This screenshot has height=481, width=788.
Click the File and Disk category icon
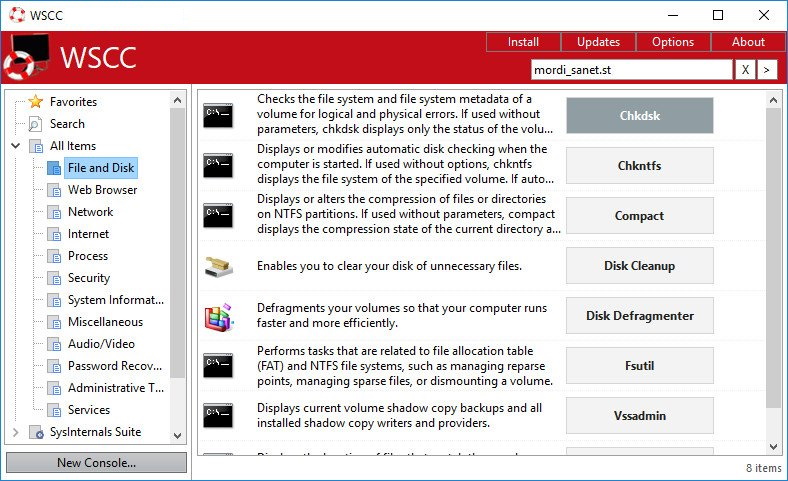[x=54, y=168]
